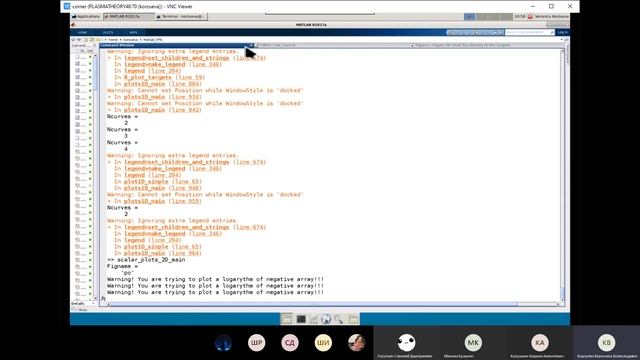The height and width of the screenshot is (360, 640).
Task: Open the APPS ribbon tab
Action: click(x=133, y=32)
